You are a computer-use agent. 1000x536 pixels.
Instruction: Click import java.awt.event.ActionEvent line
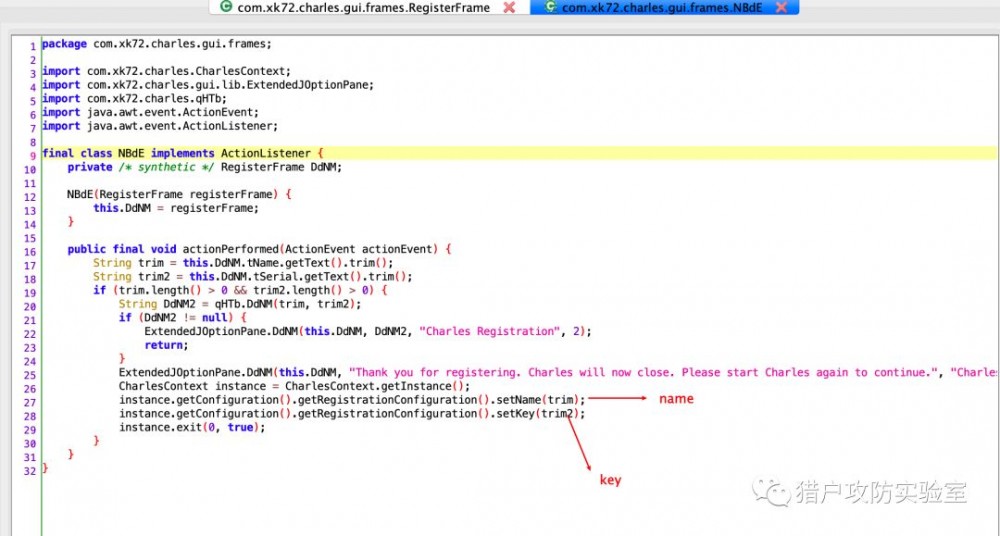coord(151,112)
